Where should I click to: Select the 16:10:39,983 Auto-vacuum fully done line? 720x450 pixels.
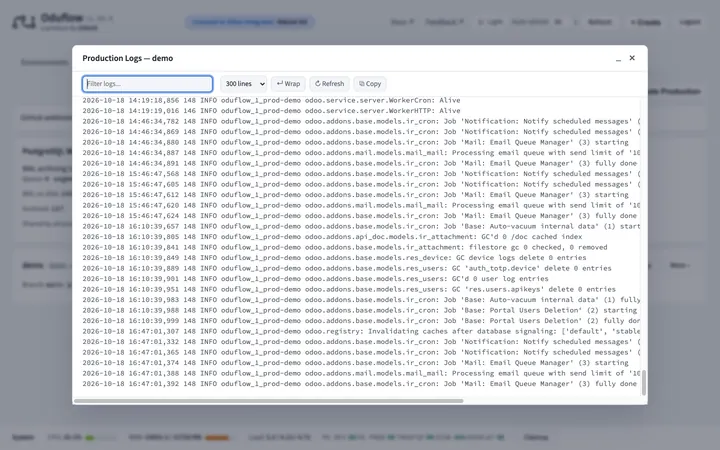tap(361, 300)
